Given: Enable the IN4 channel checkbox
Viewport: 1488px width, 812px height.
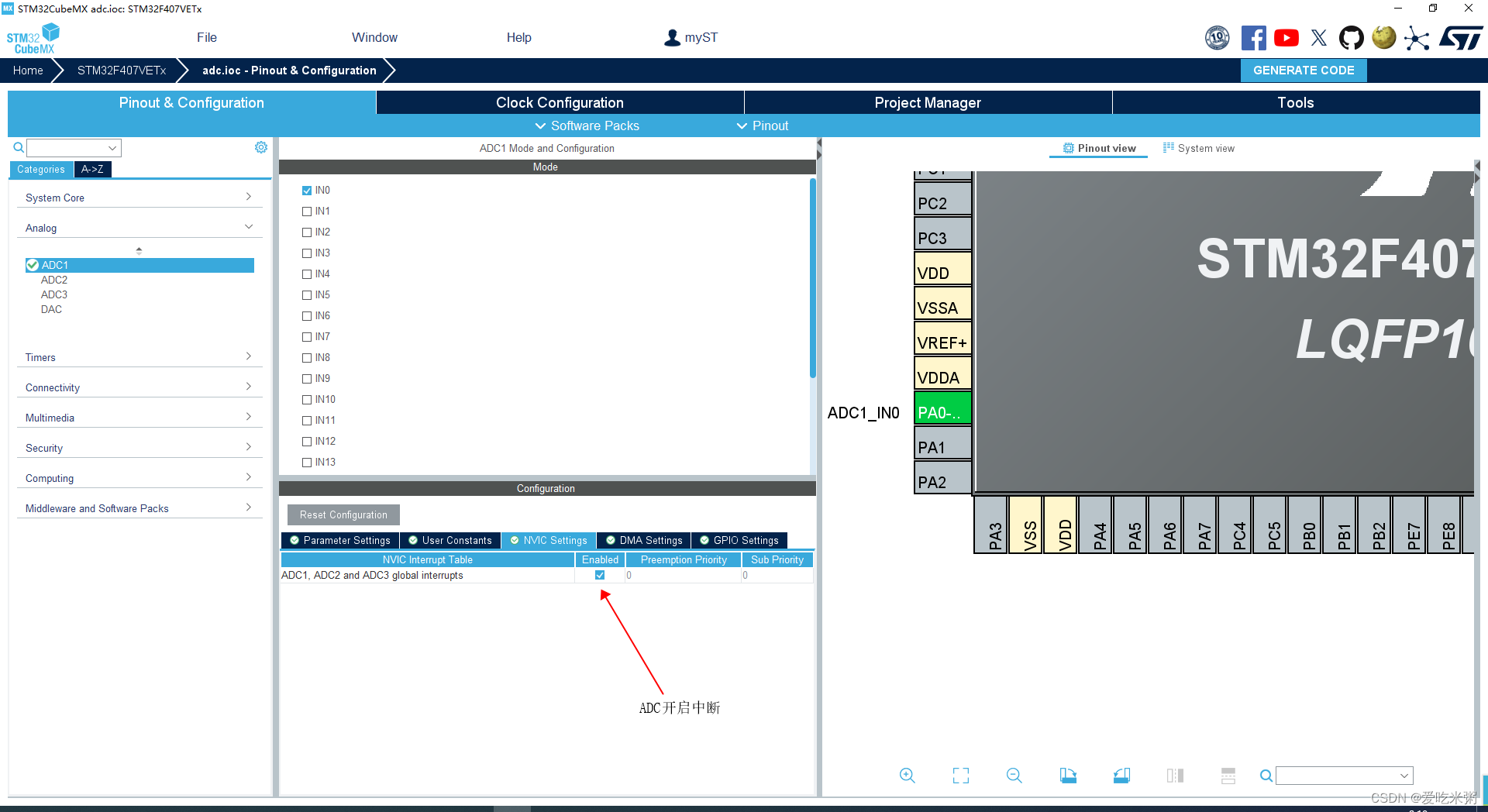Looking at the screenshot, I should [307, 274].
